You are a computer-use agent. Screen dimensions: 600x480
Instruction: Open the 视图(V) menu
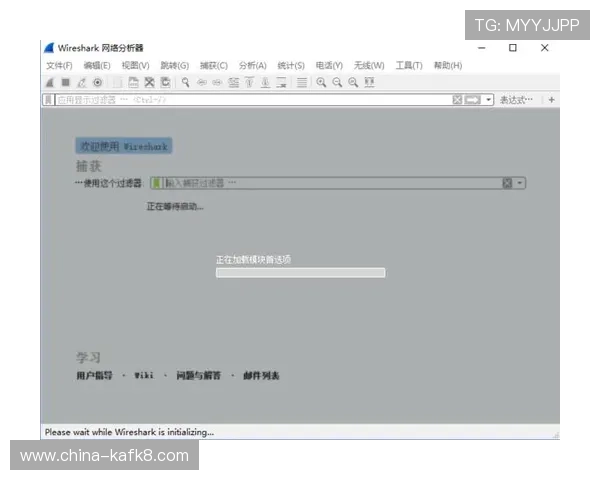click(x=135, y=65)
